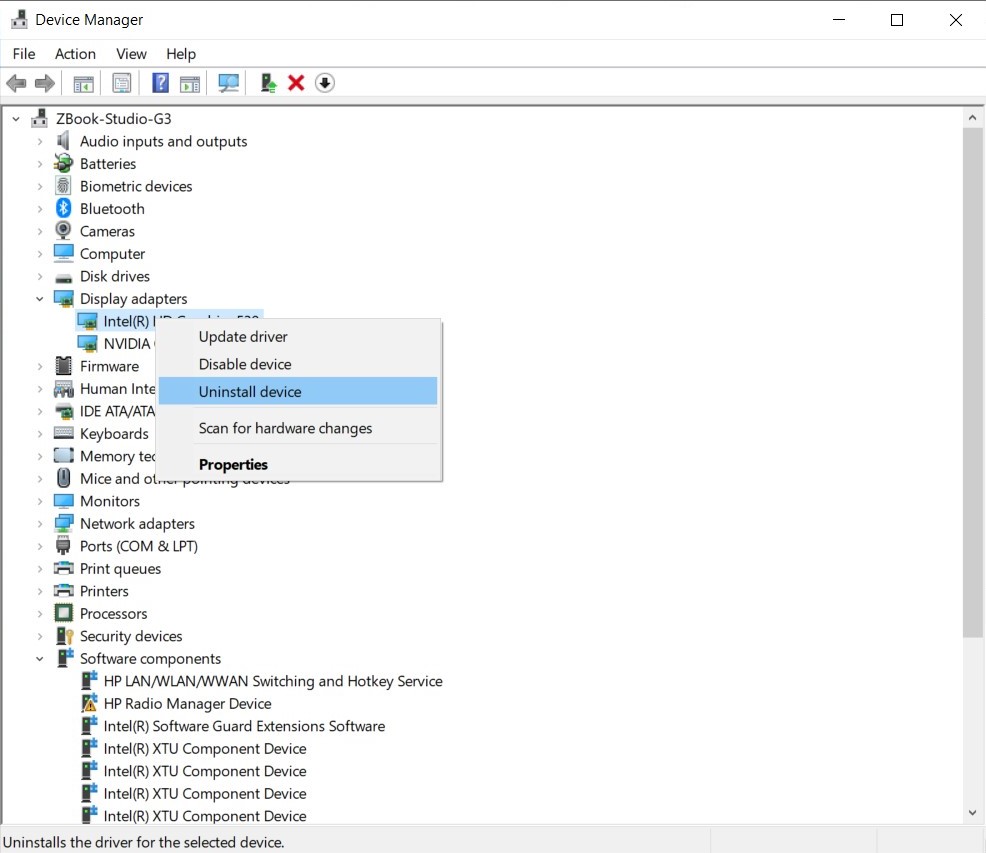Choose Uninstall device from context menu
Image resolution: width=986 pixels, height=853 pixels.
point(250,392)
